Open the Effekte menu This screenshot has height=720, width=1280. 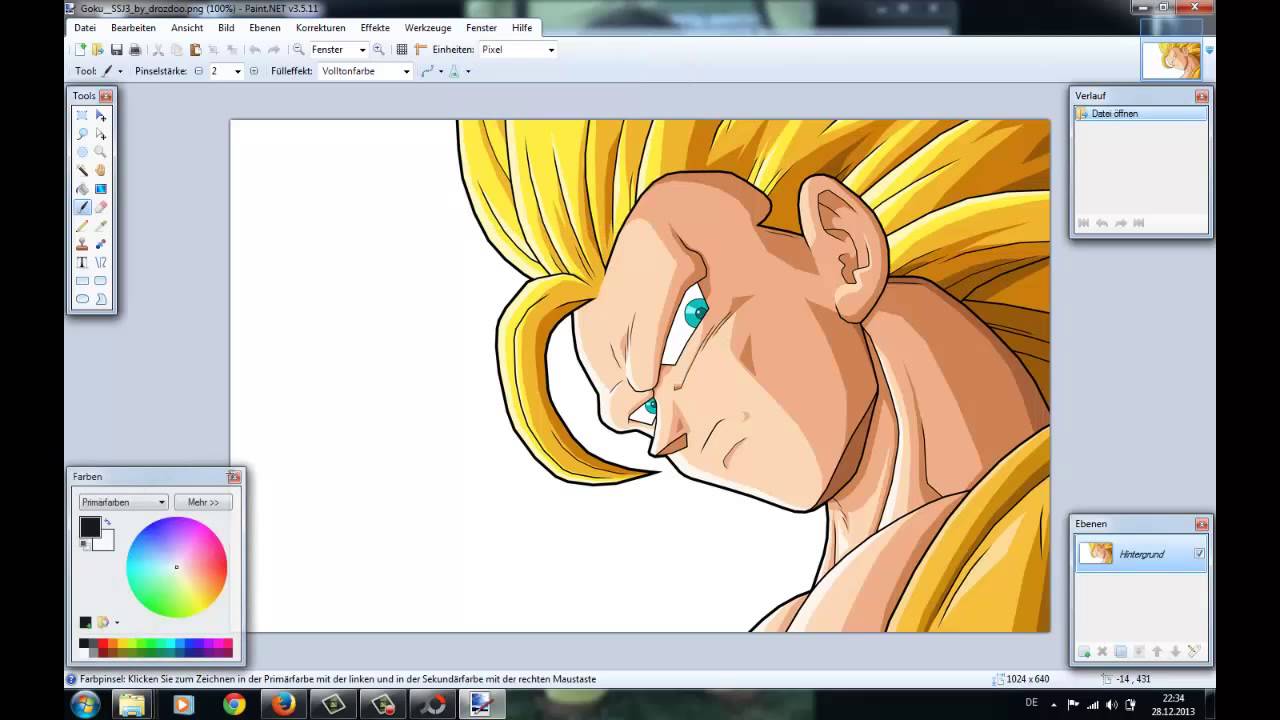[375, 28]
